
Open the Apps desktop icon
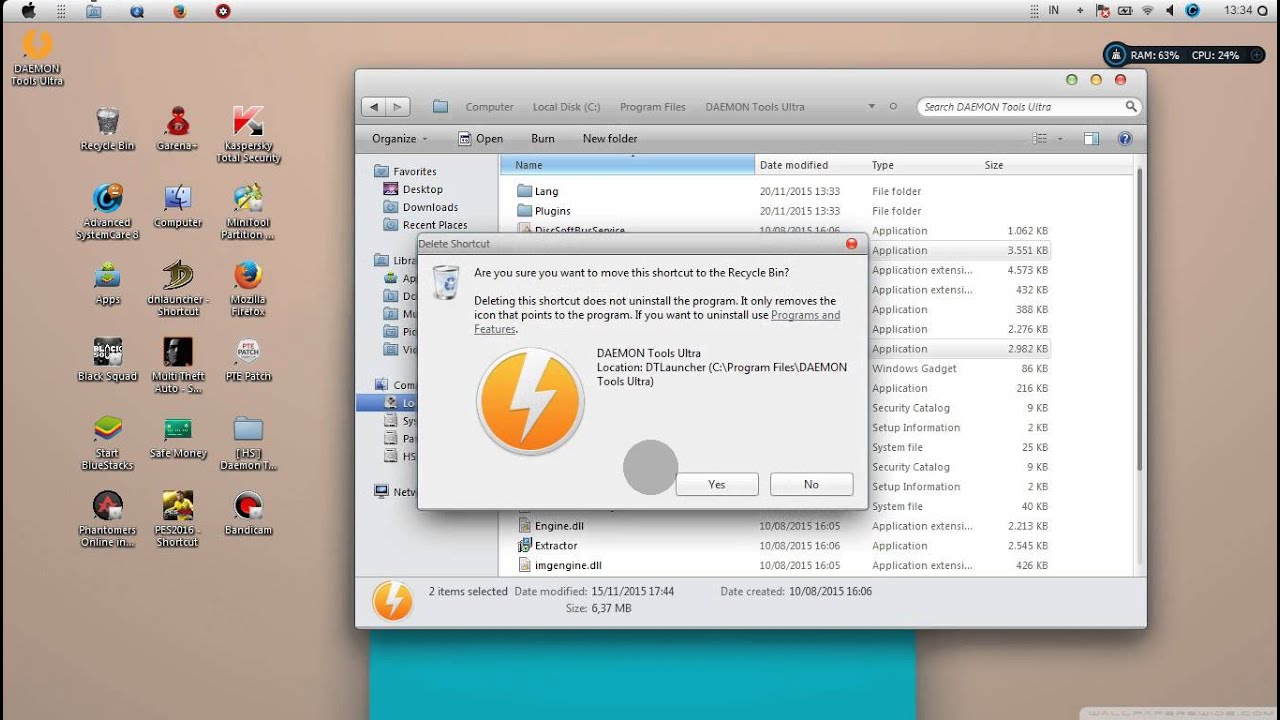[107, 284]
